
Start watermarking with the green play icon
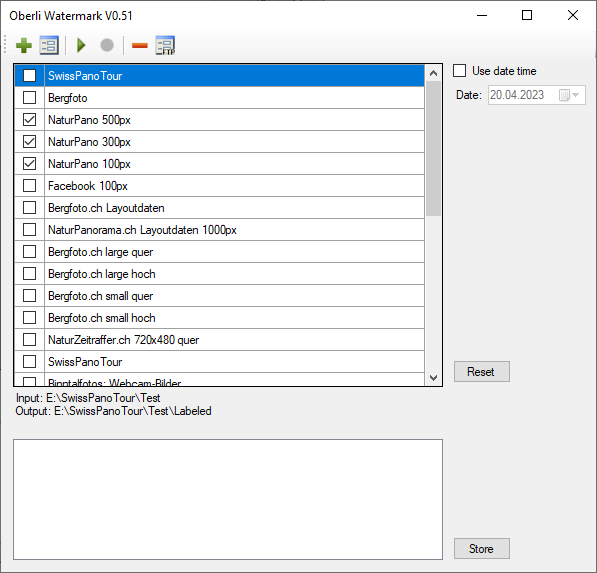pos(81,45)
